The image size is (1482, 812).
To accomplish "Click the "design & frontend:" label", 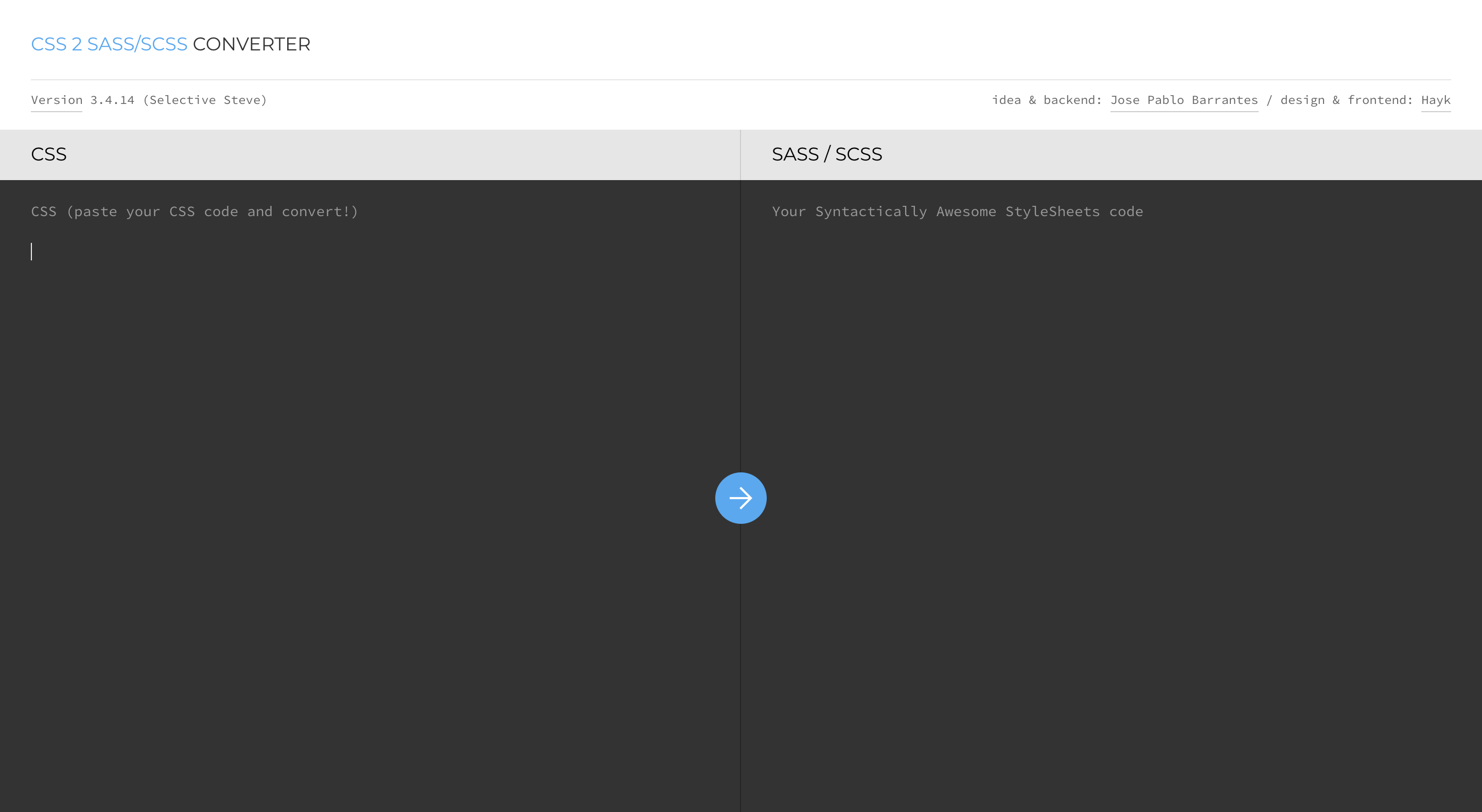I will pos(1346,100).
